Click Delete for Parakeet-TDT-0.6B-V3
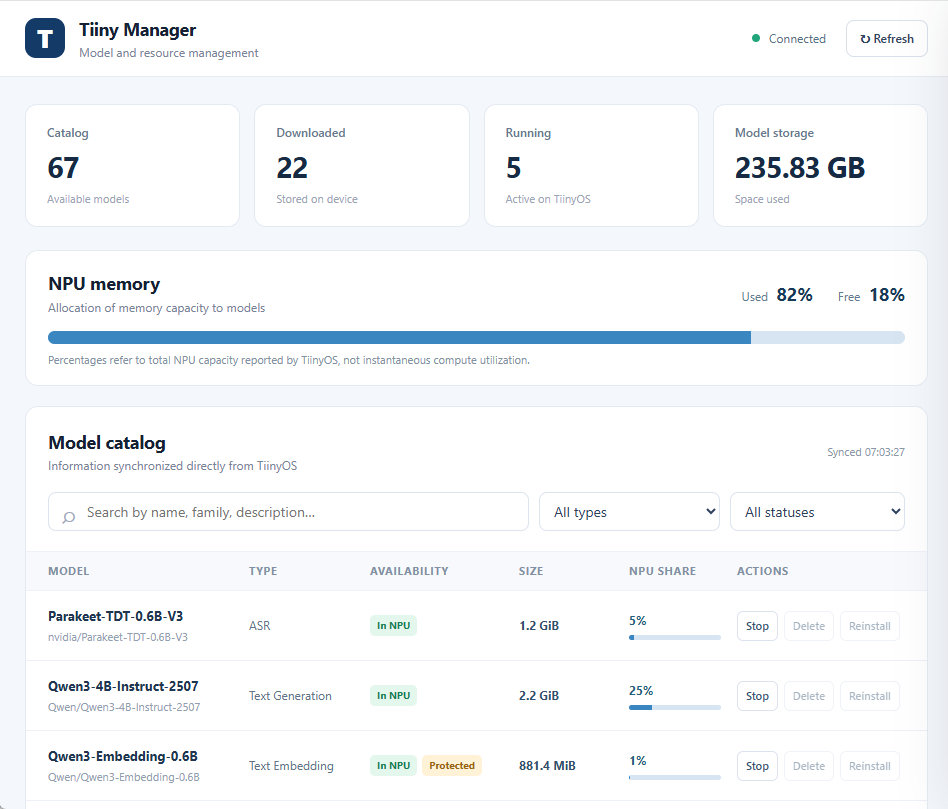Viewport: 948px width, 809px height. 809,626
